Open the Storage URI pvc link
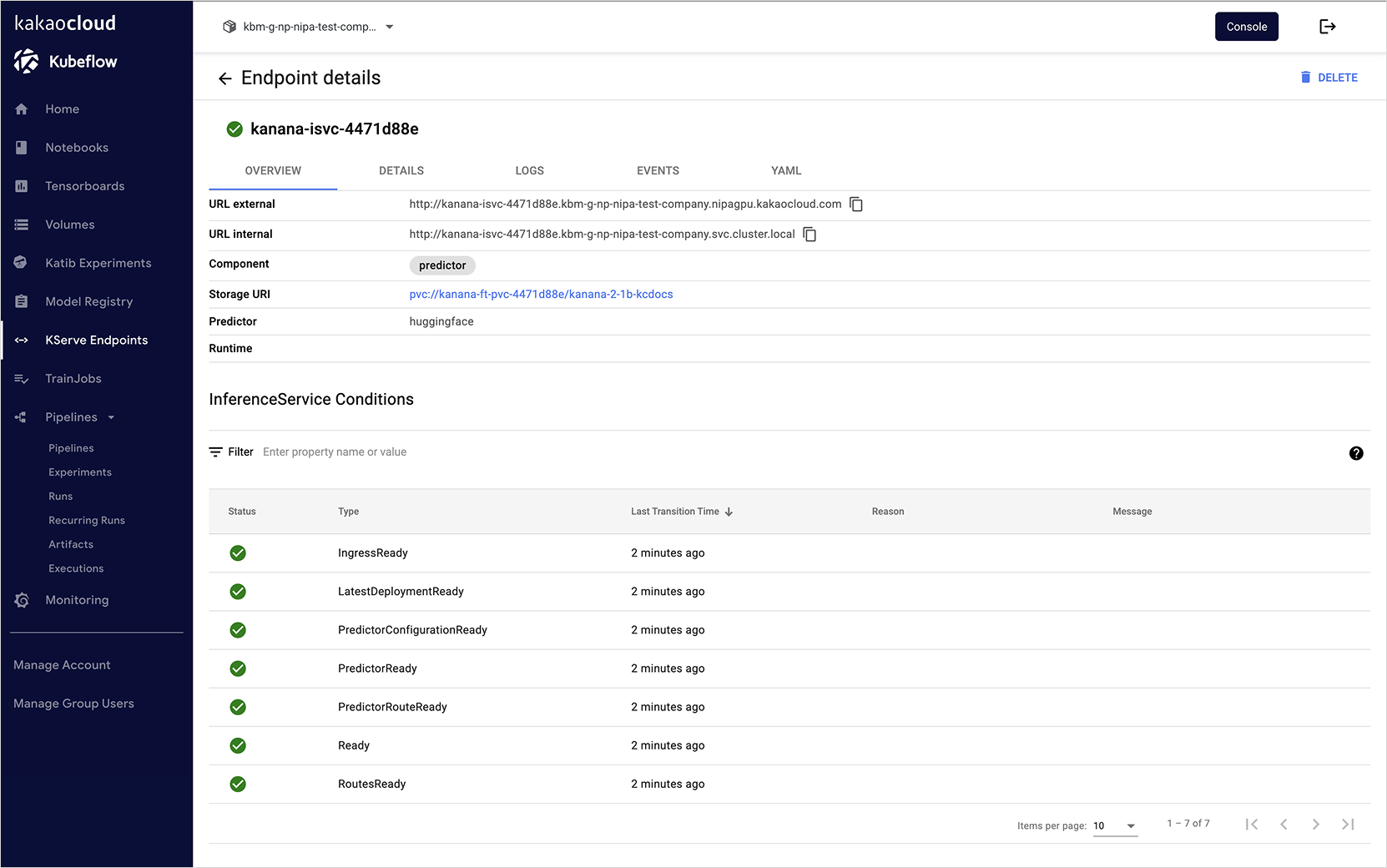 (x=541, y=295)
